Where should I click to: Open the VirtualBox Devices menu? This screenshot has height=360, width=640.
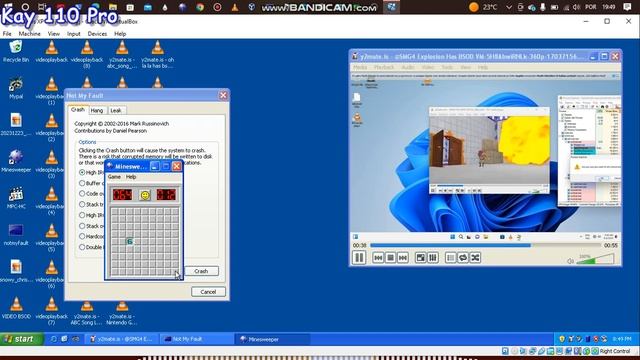coord(97,34)
